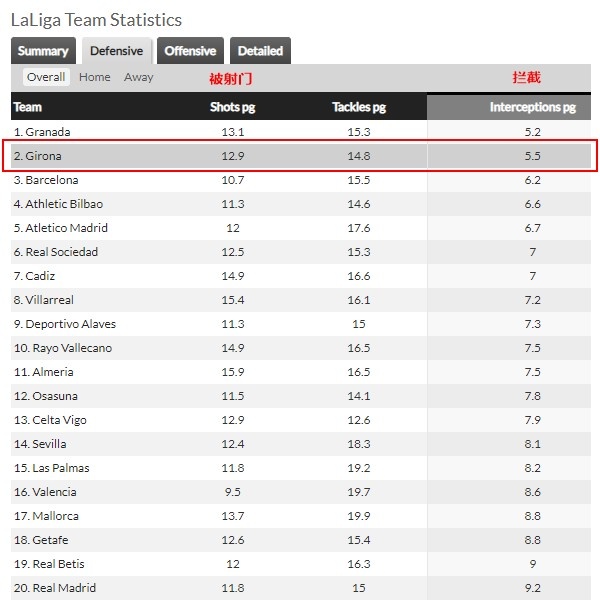The image size is (600, 600).
Task: View the Villarreal team page
Action: tap(49, 300)
